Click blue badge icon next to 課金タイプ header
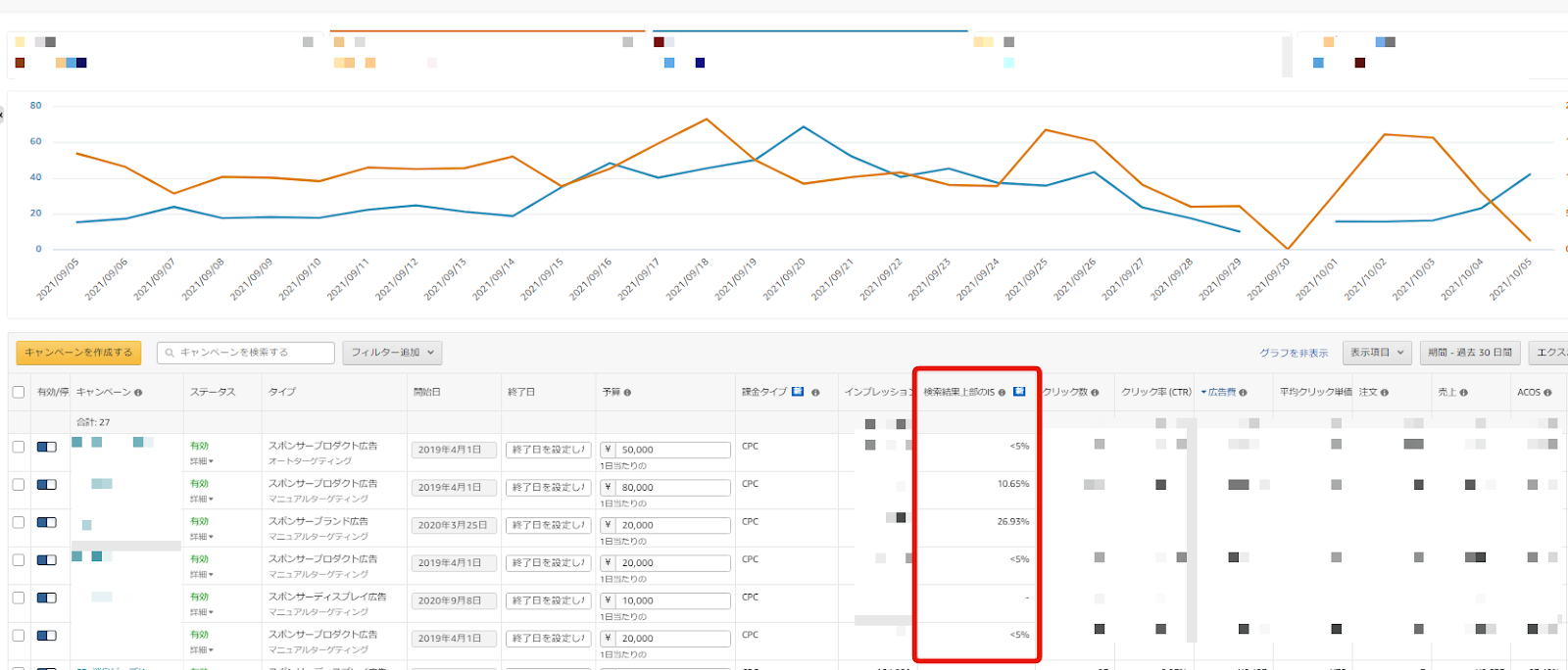 798,392
